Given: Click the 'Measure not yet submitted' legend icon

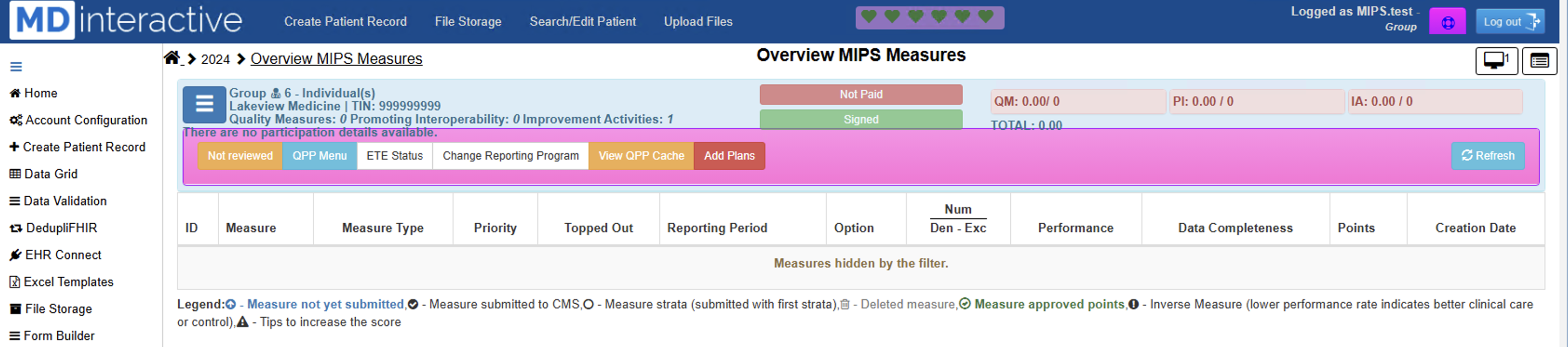Looking at the screenshot, I should (x=231, y=305).
